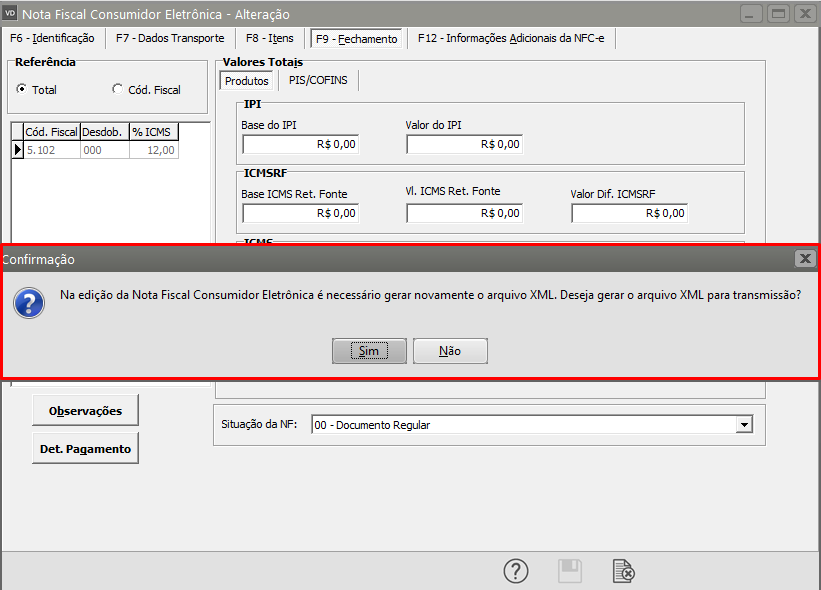Select the 000 Desdob. cell
Screen dimensions: 821x590
click(105, 150)
